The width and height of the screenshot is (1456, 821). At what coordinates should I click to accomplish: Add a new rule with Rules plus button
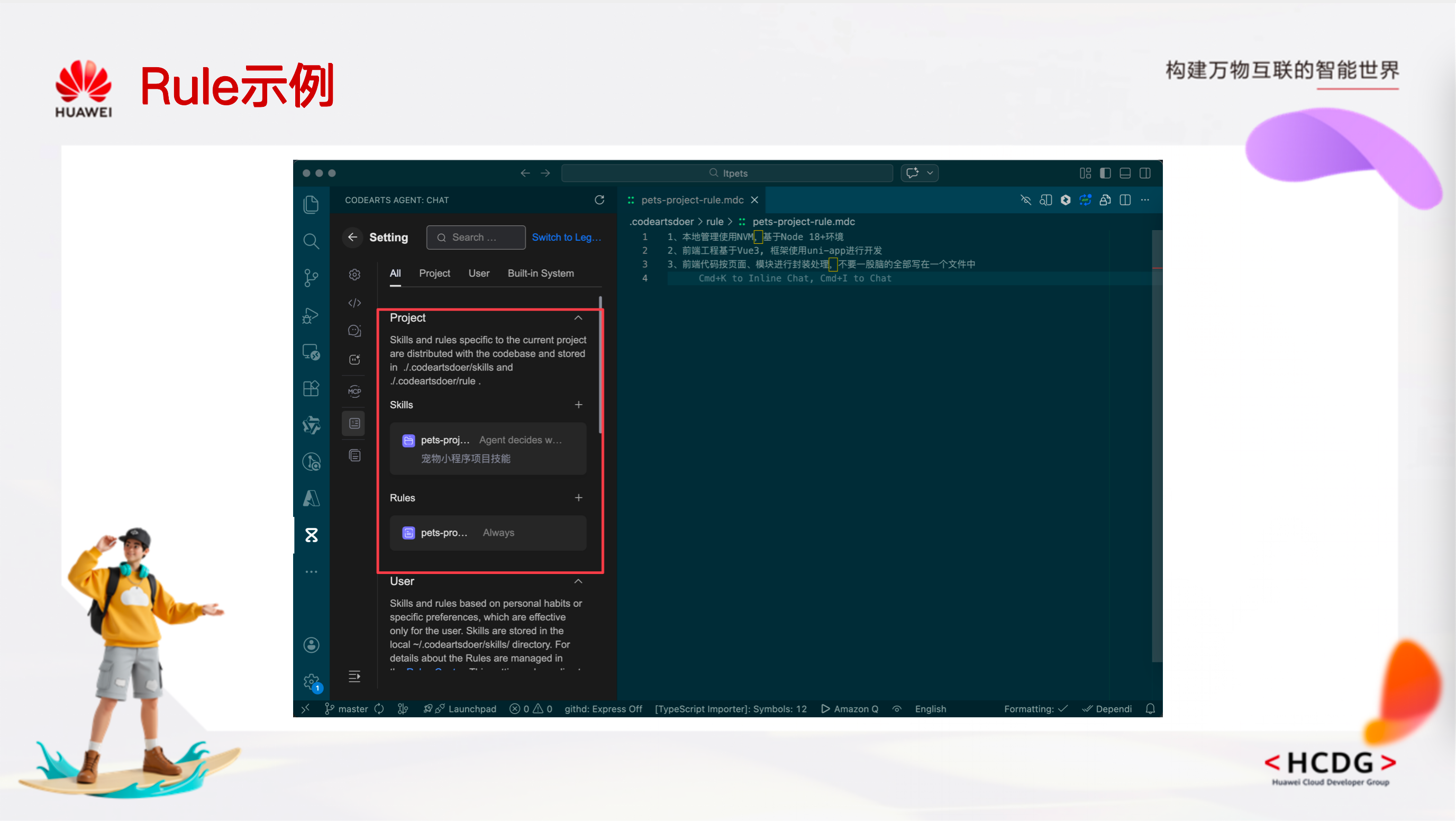coord(578,497)
